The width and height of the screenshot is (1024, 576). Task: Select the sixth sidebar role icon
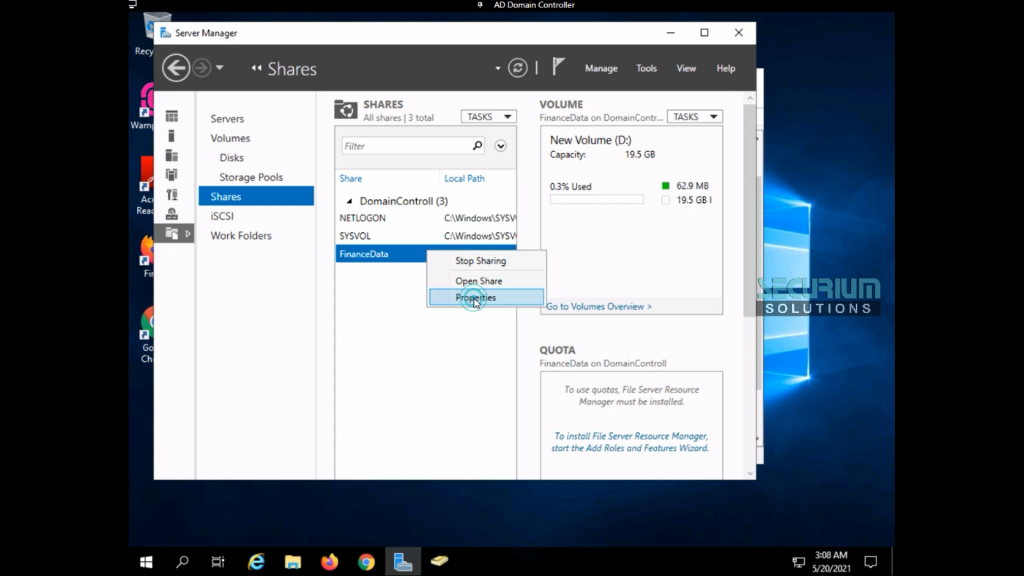click(172, 214)
